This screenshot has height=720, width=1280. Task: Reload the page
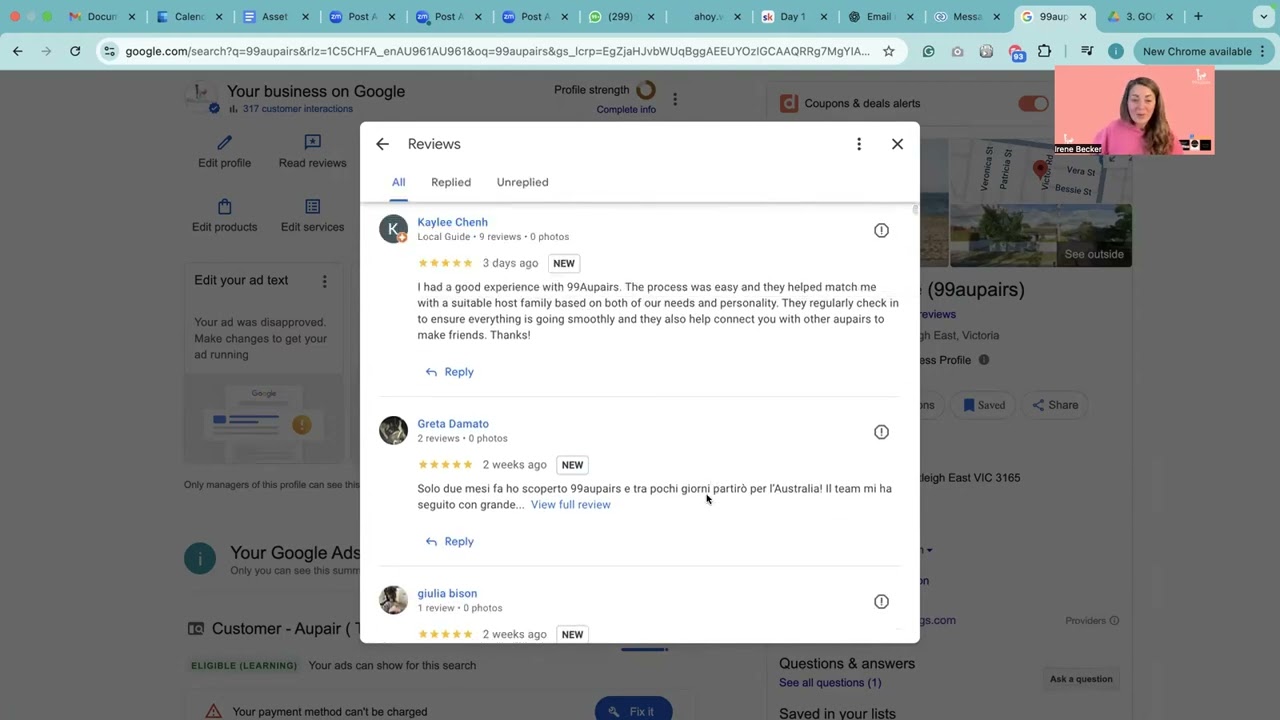[75, 52]
